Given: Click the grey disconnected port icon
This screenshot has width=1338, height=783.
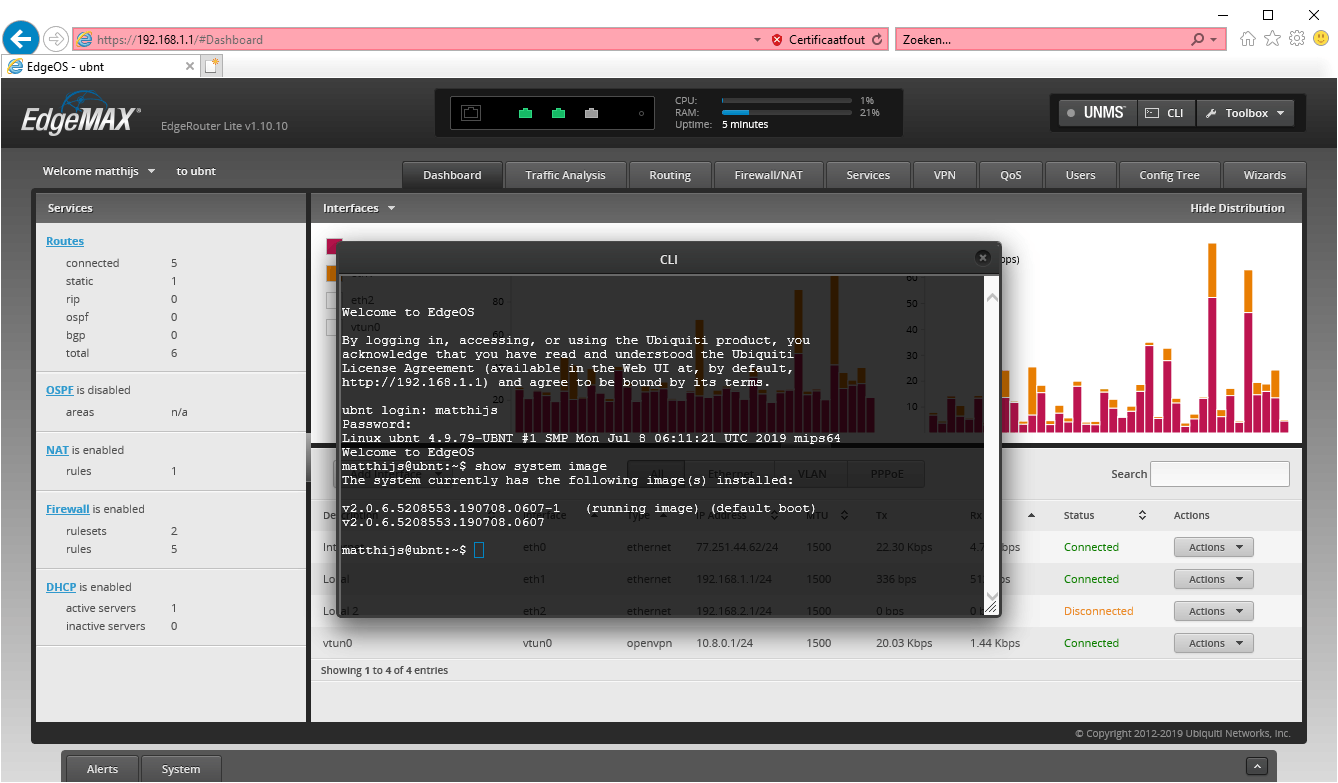Looking at the screenshot, I should pos(591,113).
